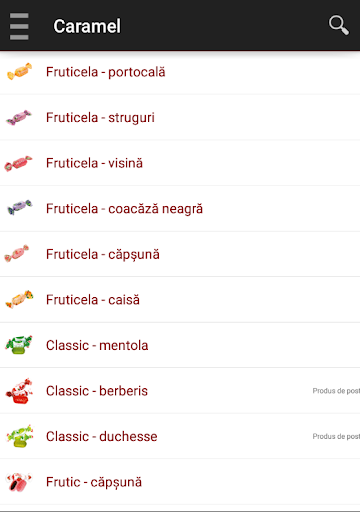The width and height of the screenshot is (360, 512).
Task: Select Fruticela - struguri list entry
Action: [x=180, y=117]
